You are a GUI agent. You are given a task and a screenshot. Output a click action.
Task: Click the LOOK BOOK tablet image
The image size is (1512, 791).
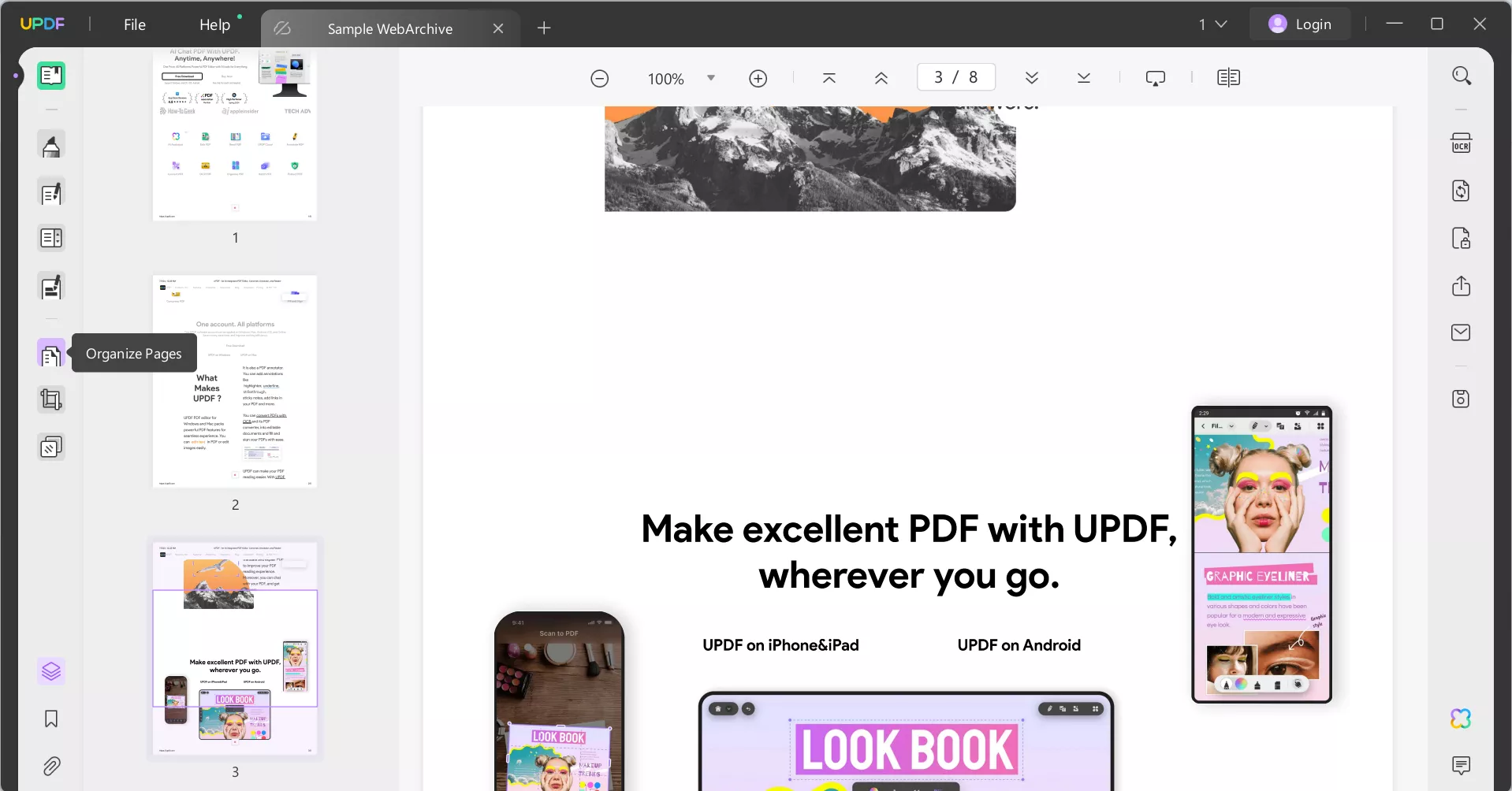click(x=907, y=741)
